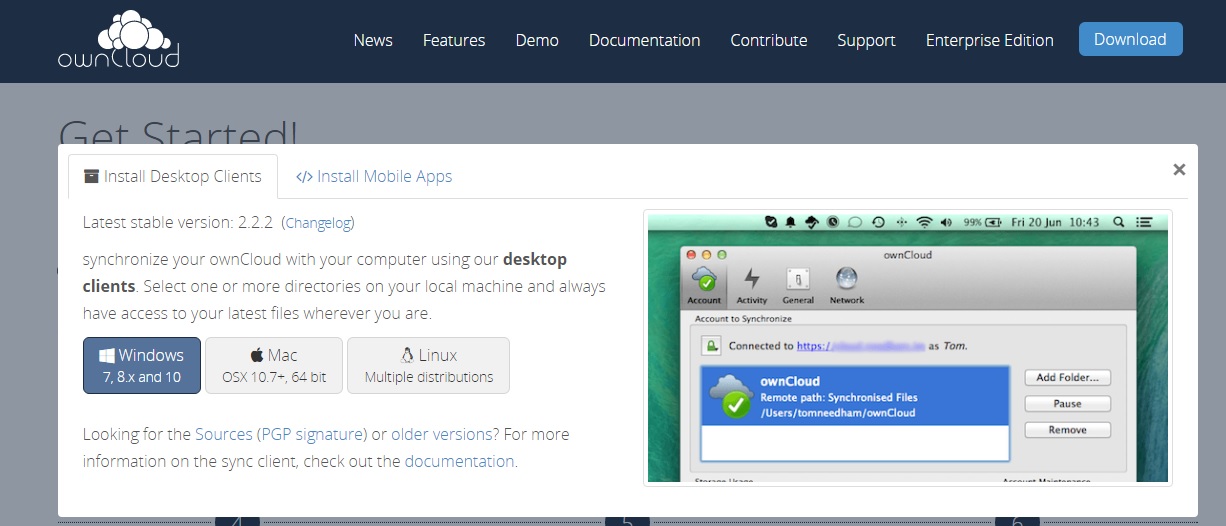Image resolution: width=1226 pixels, height=526 pixels.
Task: Click the https server link in the screenshot
Action: coord(860,345)
